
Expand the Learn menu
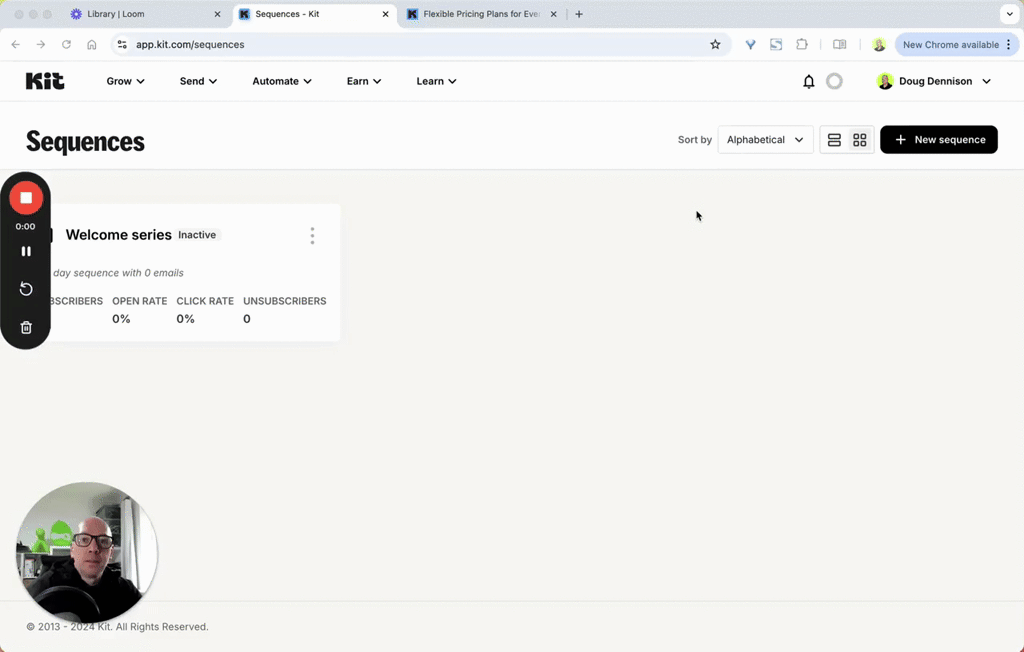tap(436, 81)
